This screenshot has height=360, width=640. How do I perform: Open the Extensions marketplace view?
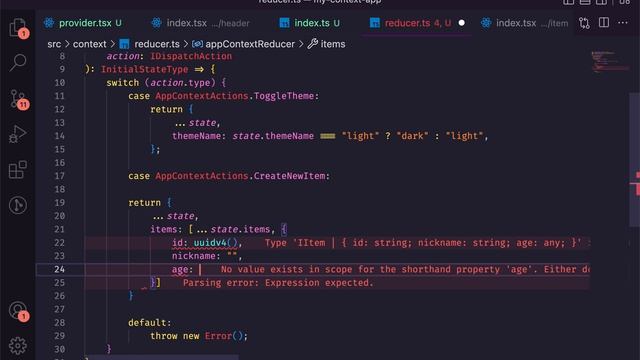[x=18, y=169]
